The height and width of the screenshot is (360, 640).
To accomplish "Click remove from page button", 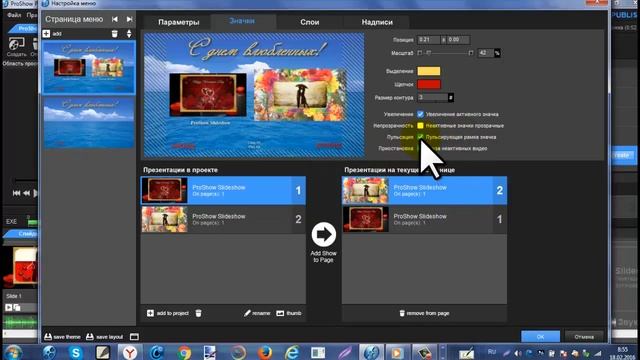I will (x=424, y=313).
